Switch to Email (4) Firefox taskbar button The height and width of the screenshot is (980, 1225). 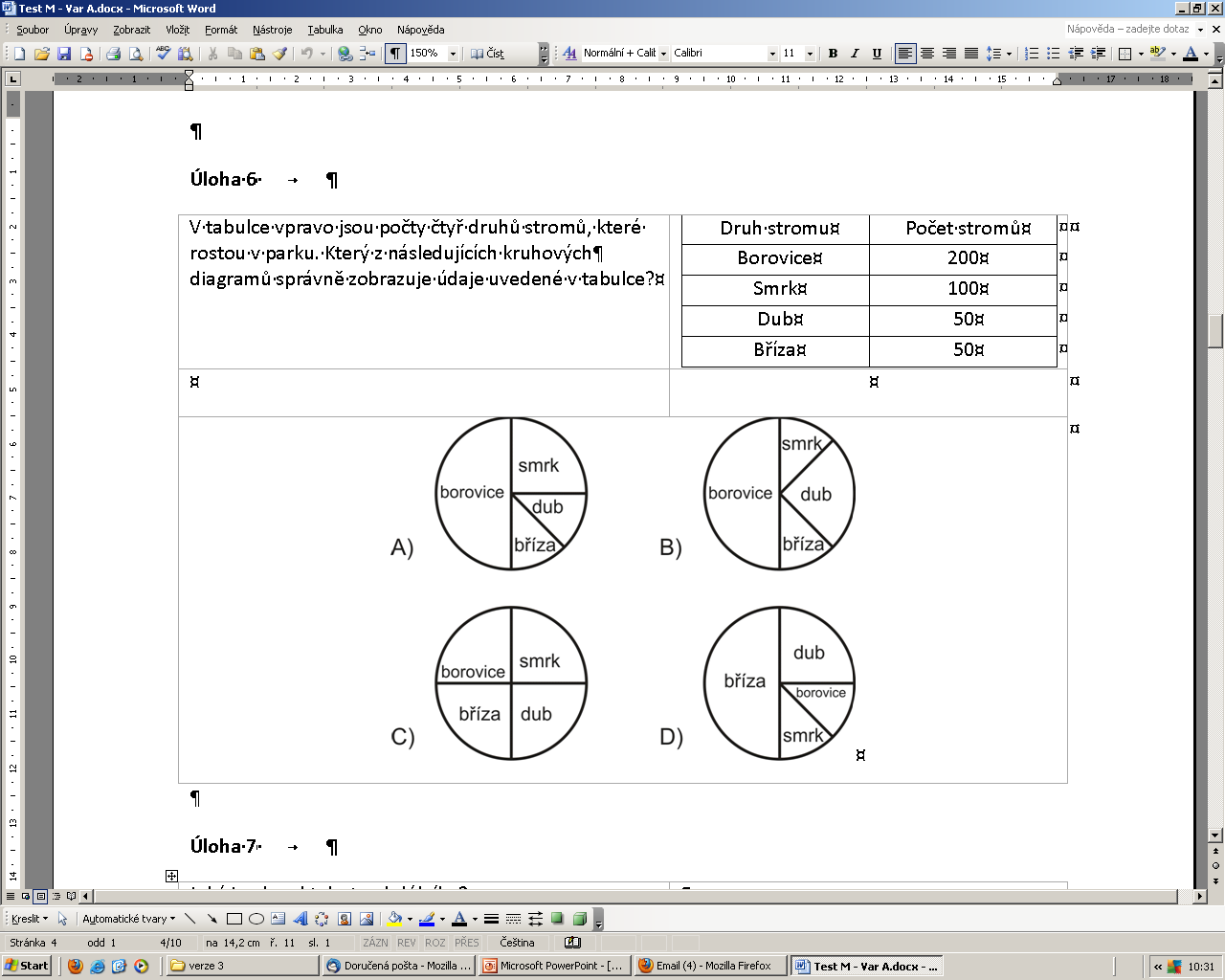710,966
